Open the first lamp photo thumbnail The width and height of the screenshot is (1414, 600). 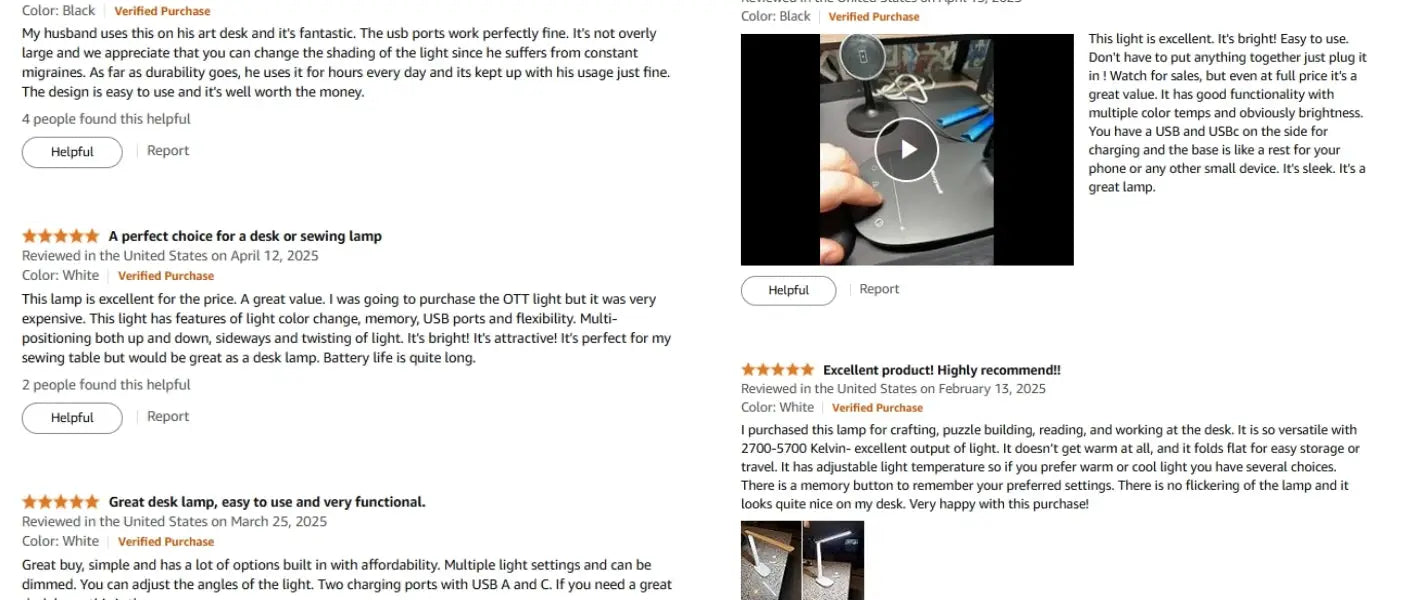(771, 560)
